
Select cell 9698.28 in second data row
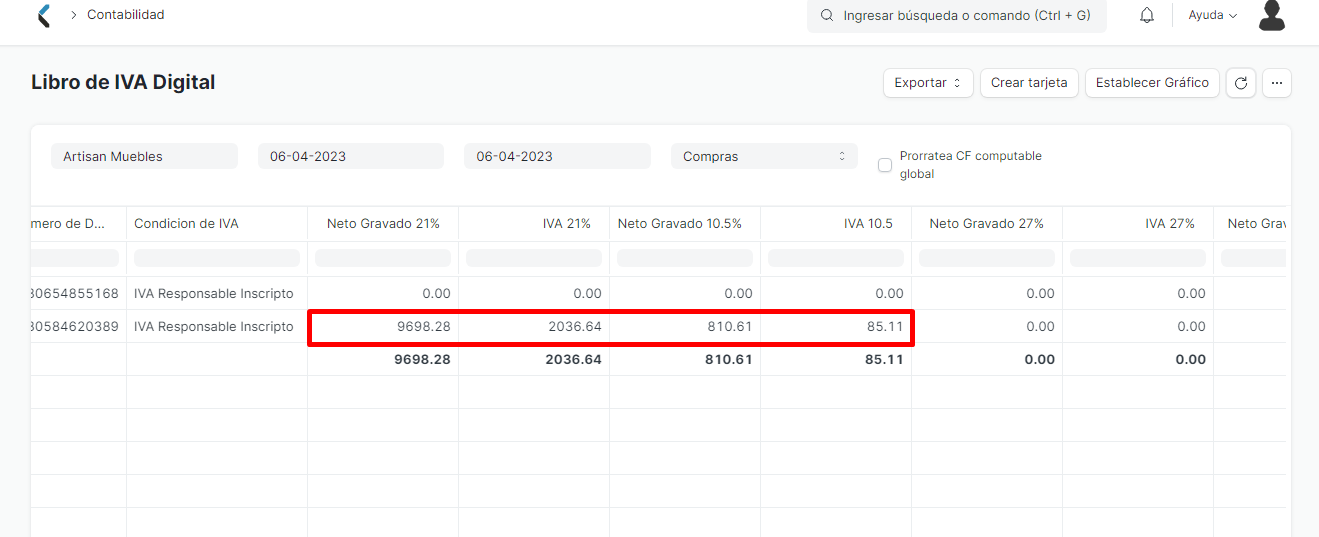pyautogui.click(x=383, y=326)
